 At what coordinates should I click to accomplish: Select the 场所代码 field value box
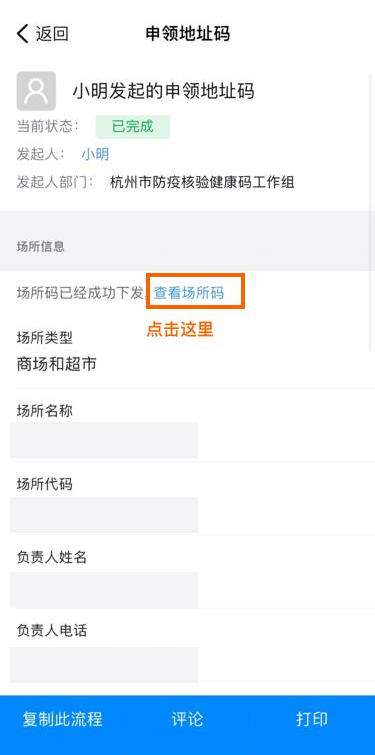click(103, 515)
